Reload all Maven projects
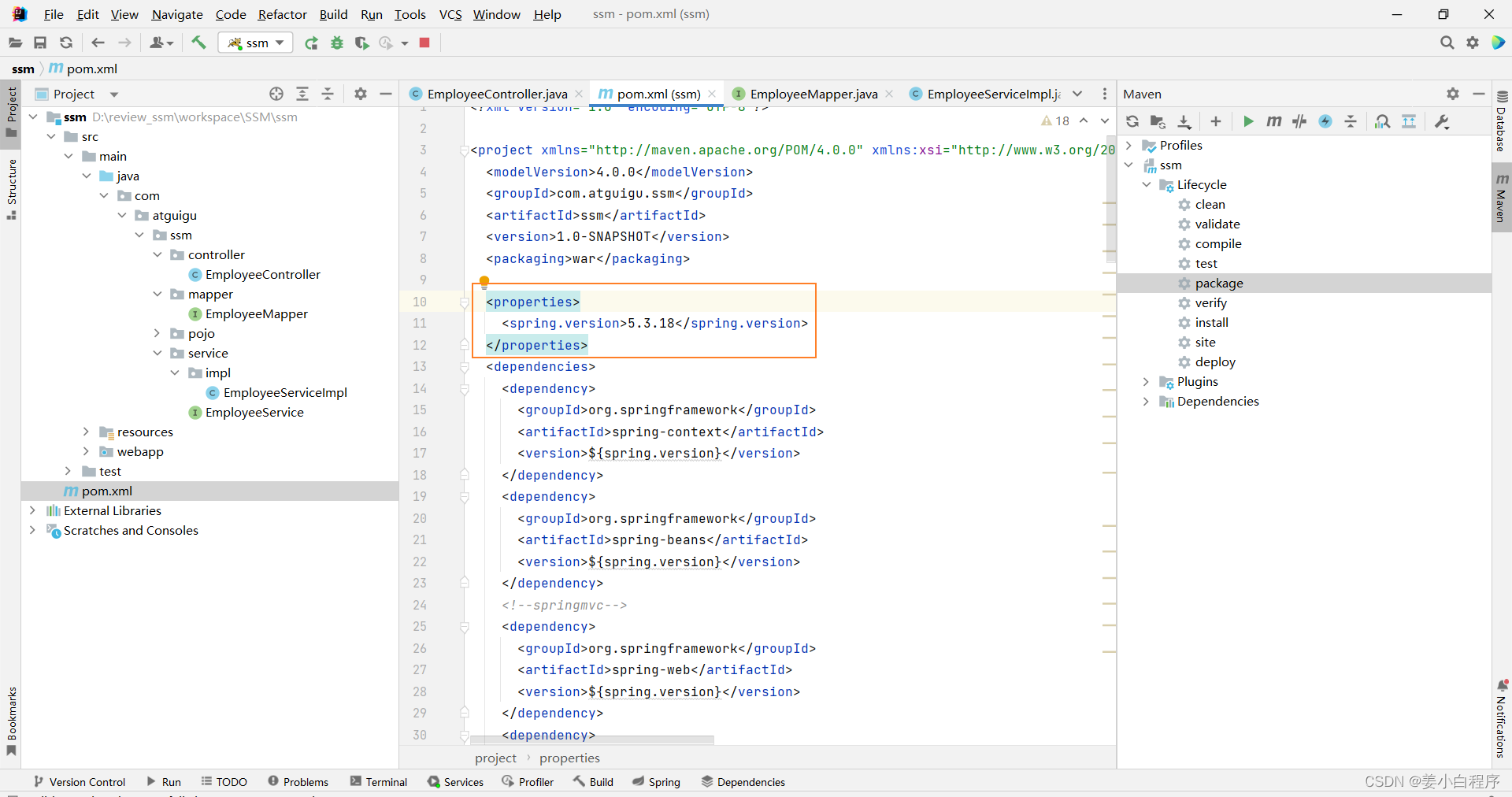 point(1132,121)
